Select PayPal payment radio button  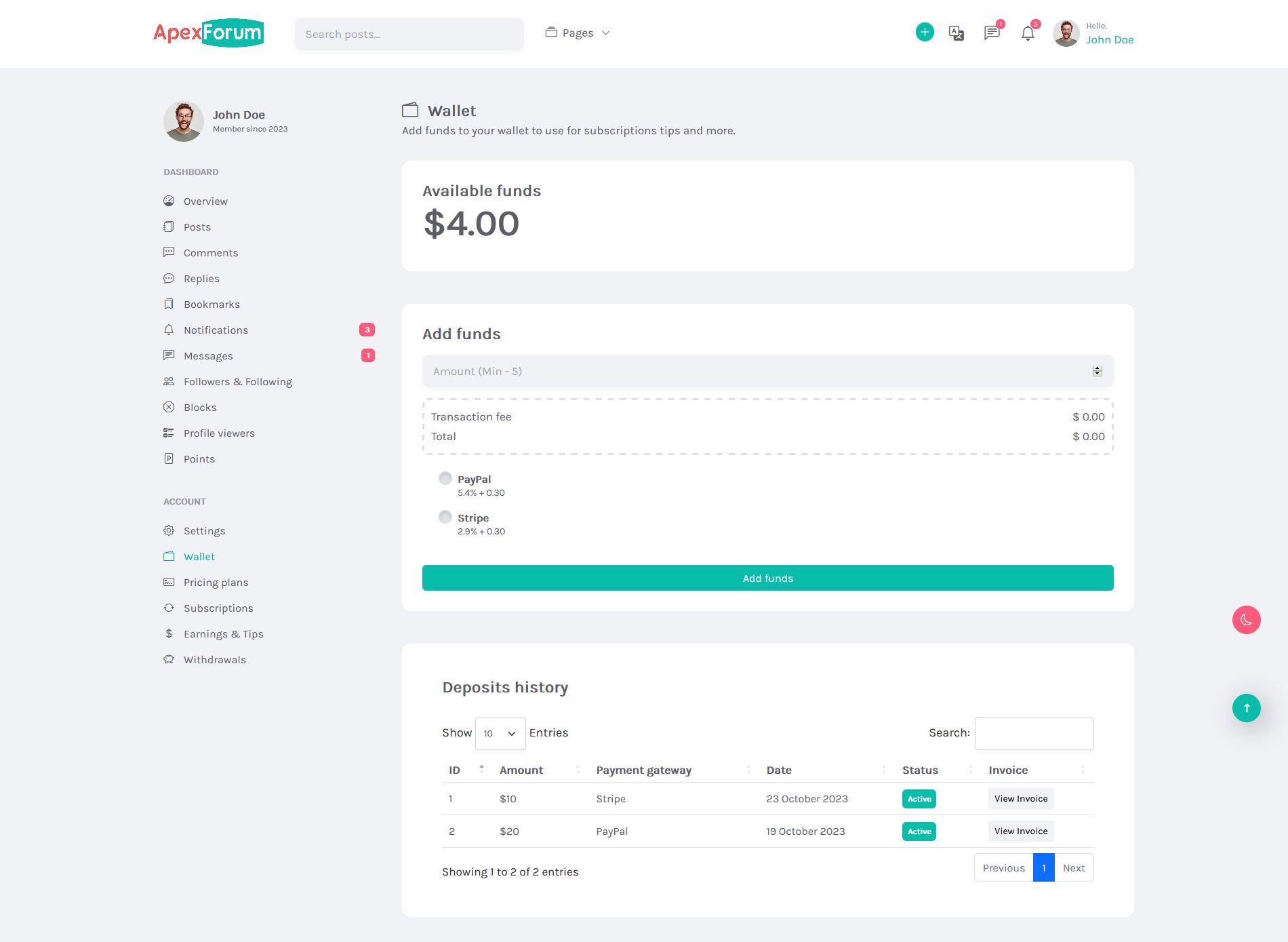pyautogui.click(x=445, y=478)
